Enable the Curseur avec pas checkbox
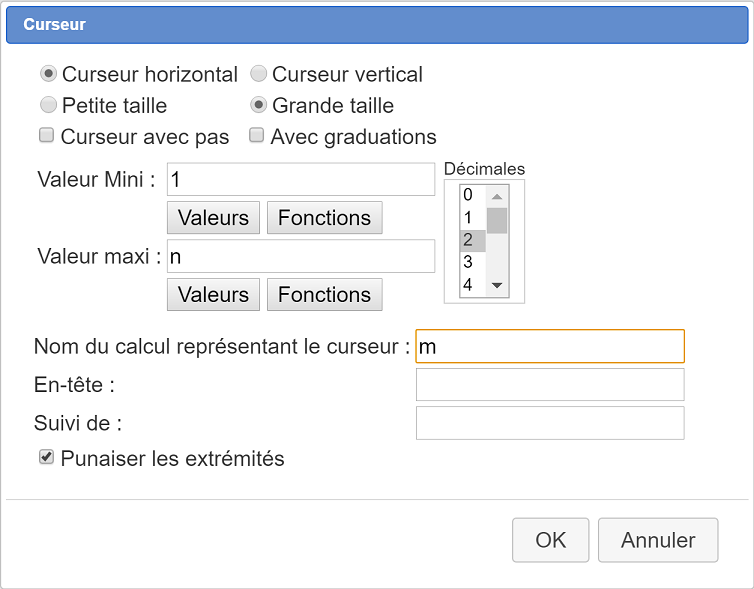Viewport: 754px width, 589px height. pos(46,135)
